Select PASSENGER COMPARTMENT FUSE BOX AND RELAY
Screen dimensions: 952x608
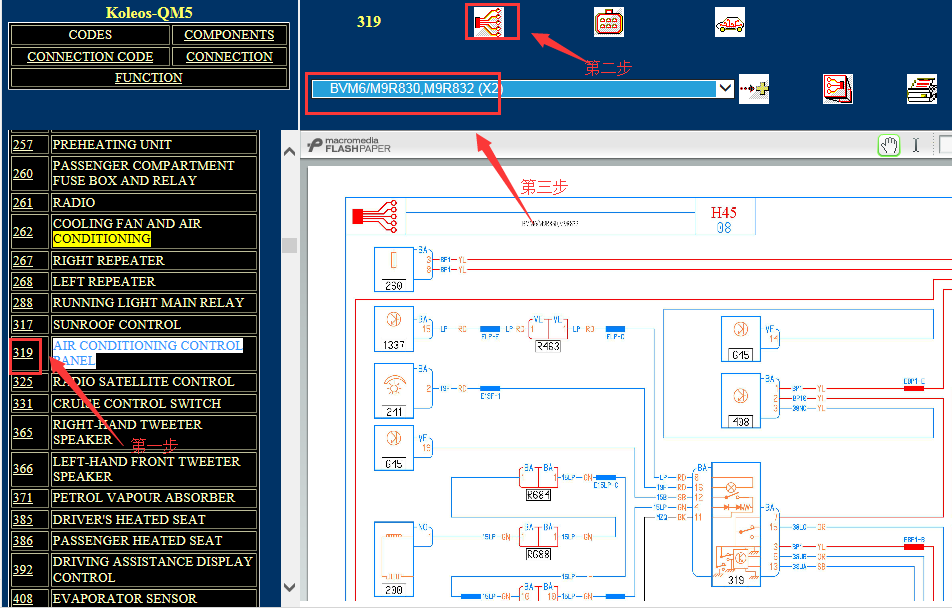pyautogui.click(x=143, y=173)
